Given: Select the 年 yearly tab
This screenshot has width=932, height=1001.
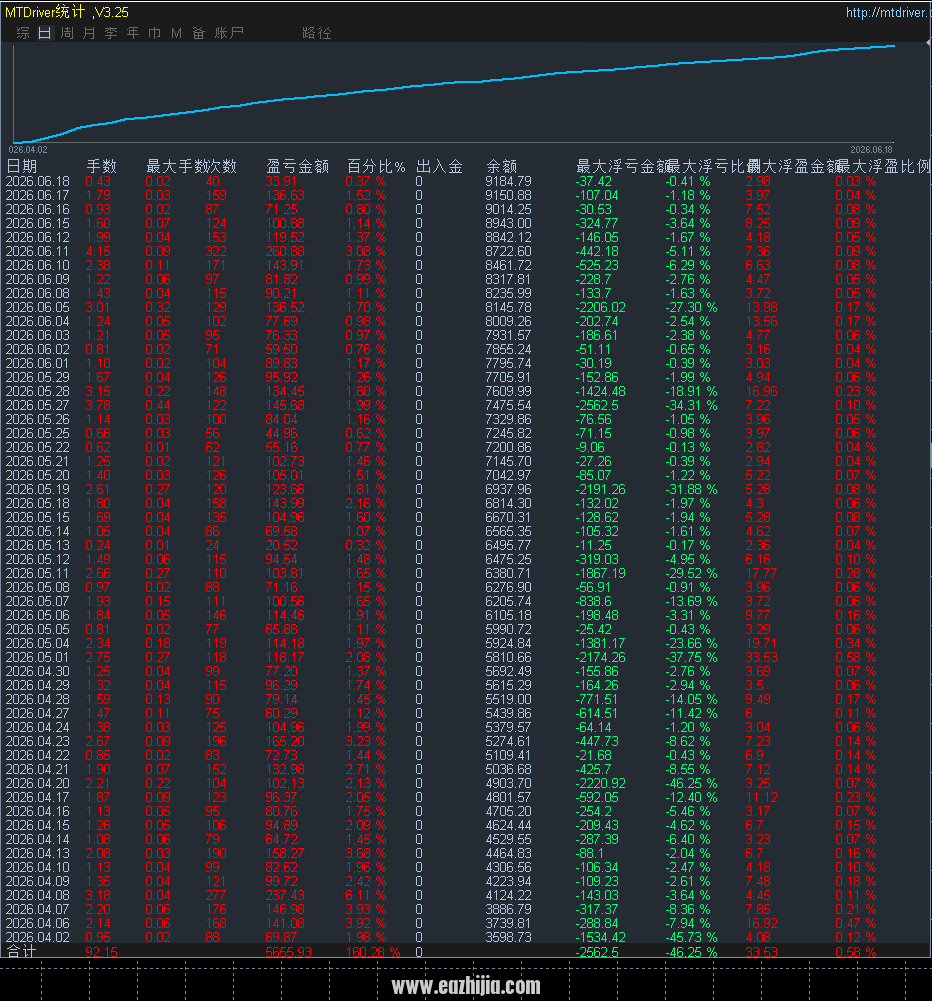Looking at the screenshot, I should (x=133, y=33).
